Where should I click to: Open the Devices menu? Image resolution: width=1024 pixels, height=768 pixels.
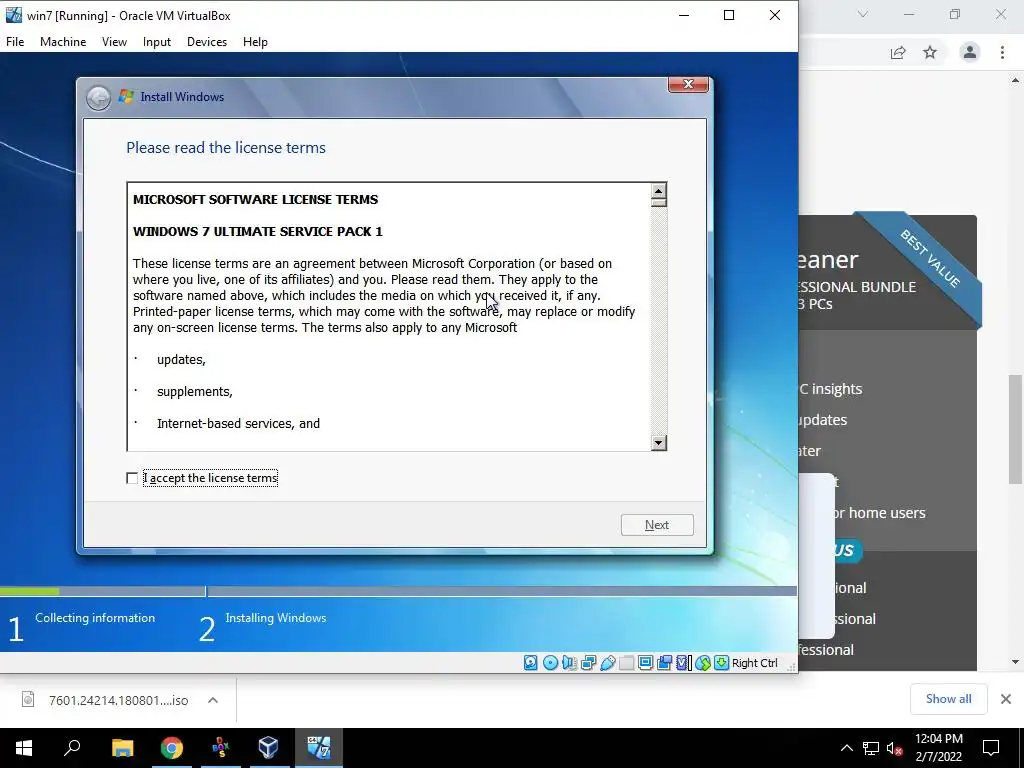click(207, 42)
